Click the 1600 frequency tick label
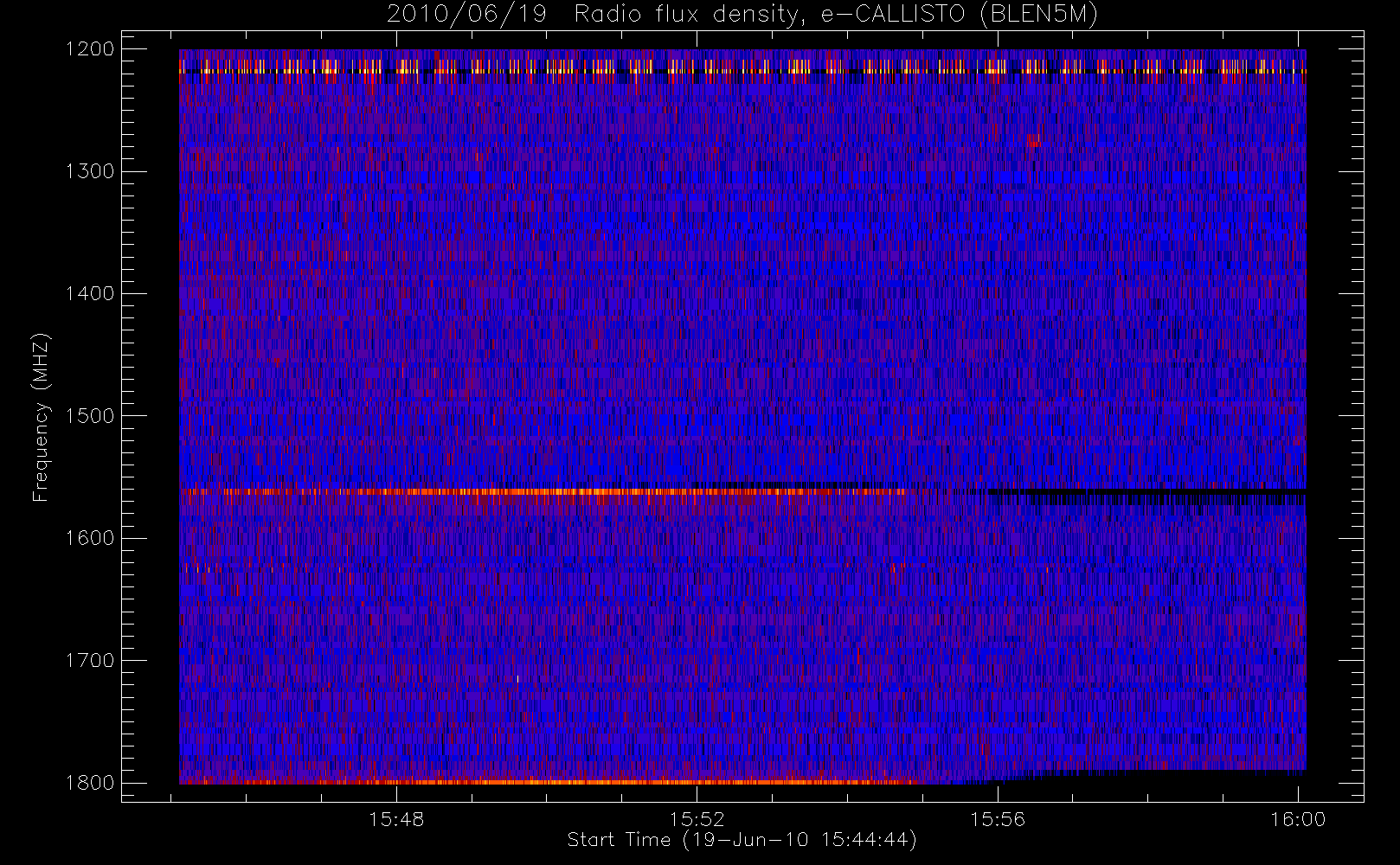The height and width of the screenshot is (865, 1400). tap(90, 538)
